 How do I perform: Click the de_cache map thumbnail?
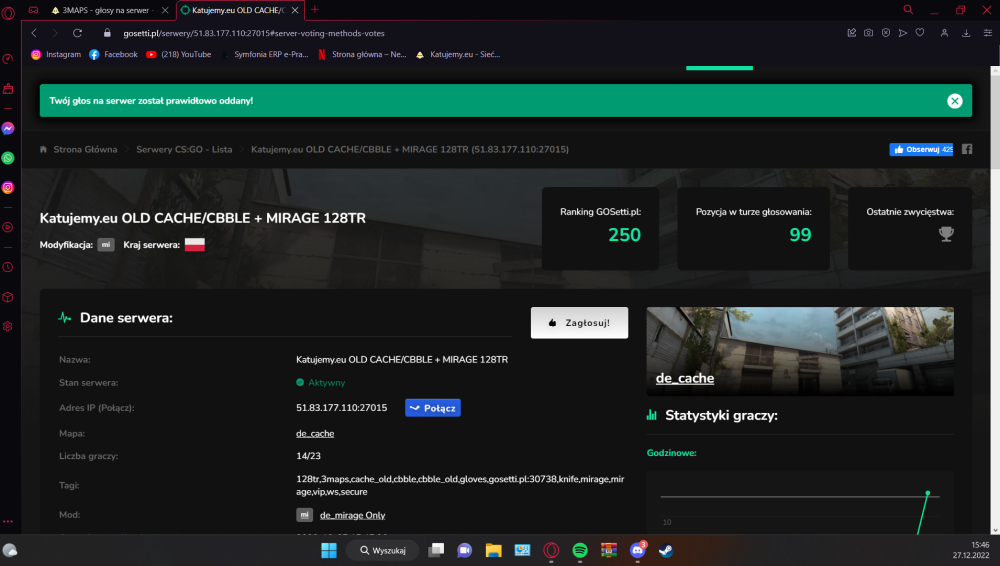(x=800, y=352)
